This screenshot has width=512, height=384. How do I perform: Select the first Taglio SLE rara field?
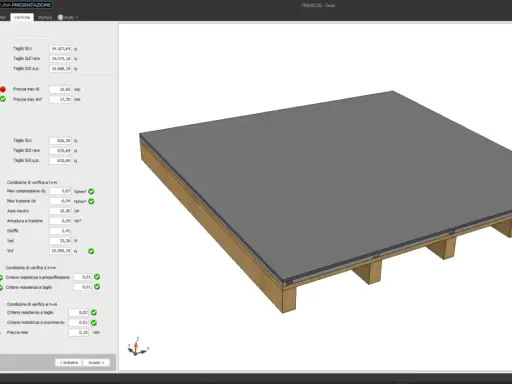pos(61,59)
